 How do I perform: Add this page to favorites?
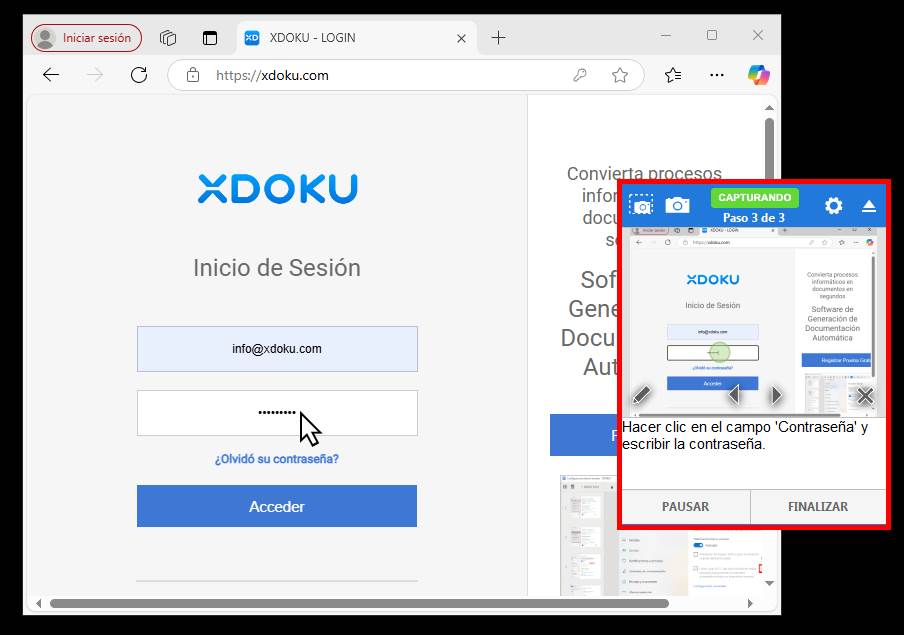620,75
